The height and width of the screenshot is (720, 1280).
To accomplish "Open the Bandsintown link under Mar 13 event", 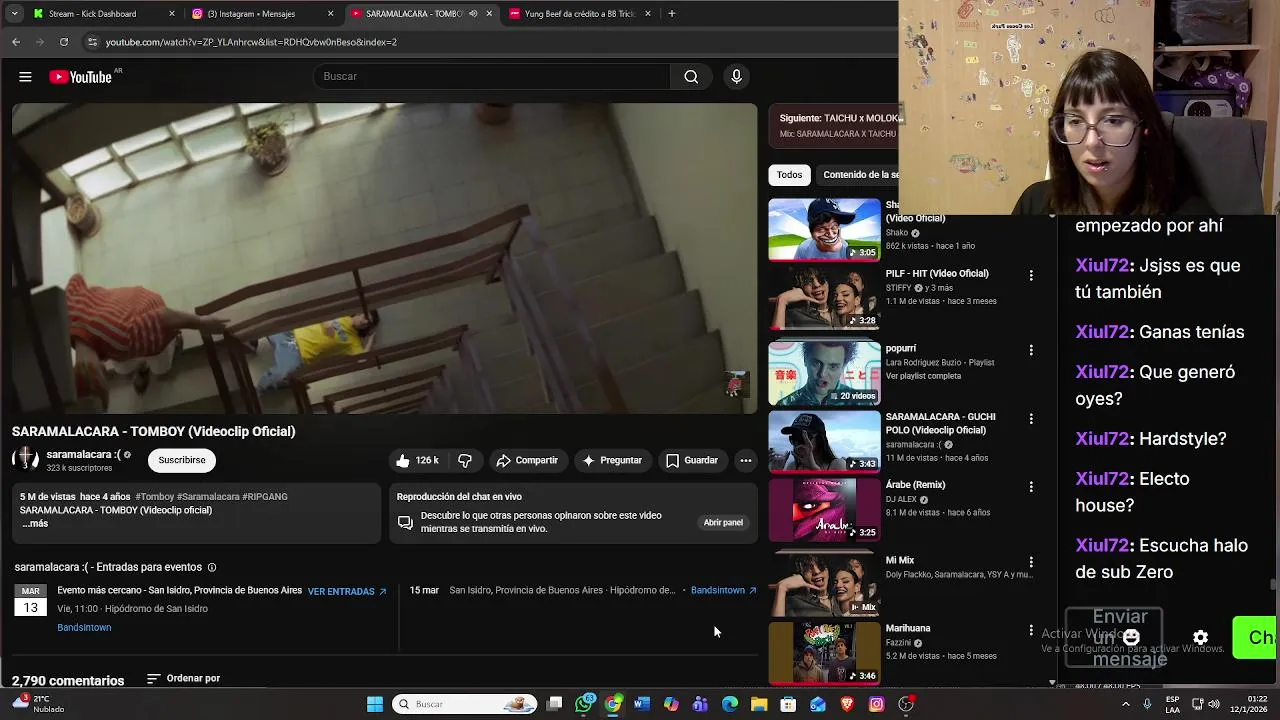I will pyautogui.click(x=84, y=628).
